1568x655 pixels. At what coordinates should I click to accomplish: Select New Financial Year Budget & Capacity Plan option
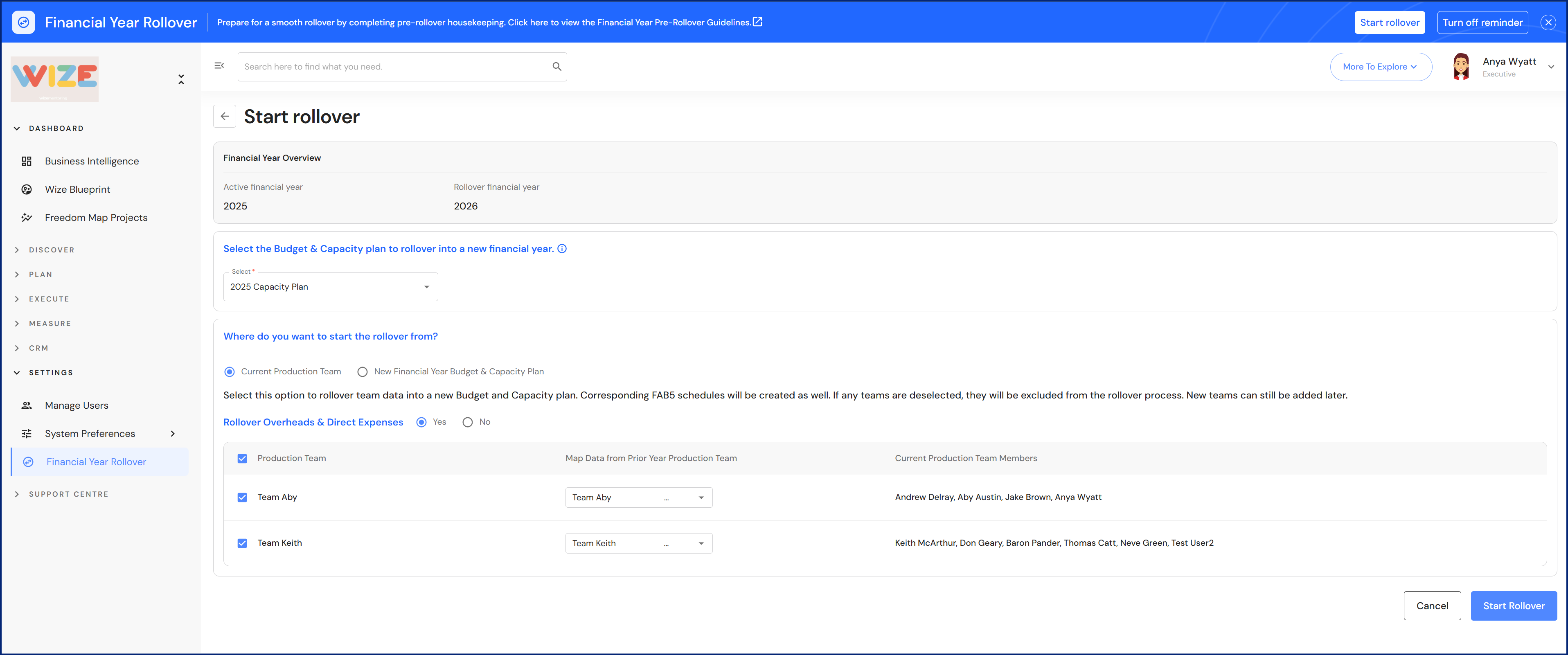pyautogui.click(x=363, y=372)
